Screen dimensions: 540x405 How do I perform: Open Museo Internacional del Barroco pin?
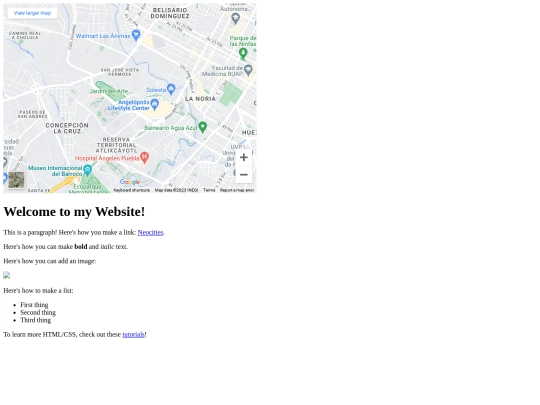(88, 170)
